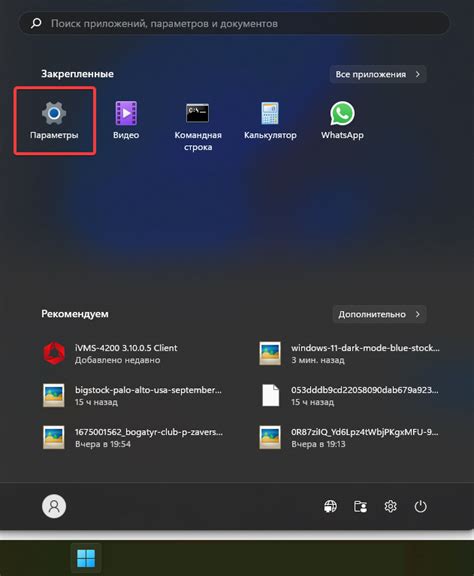Open the user account avatar

point(54,506)
